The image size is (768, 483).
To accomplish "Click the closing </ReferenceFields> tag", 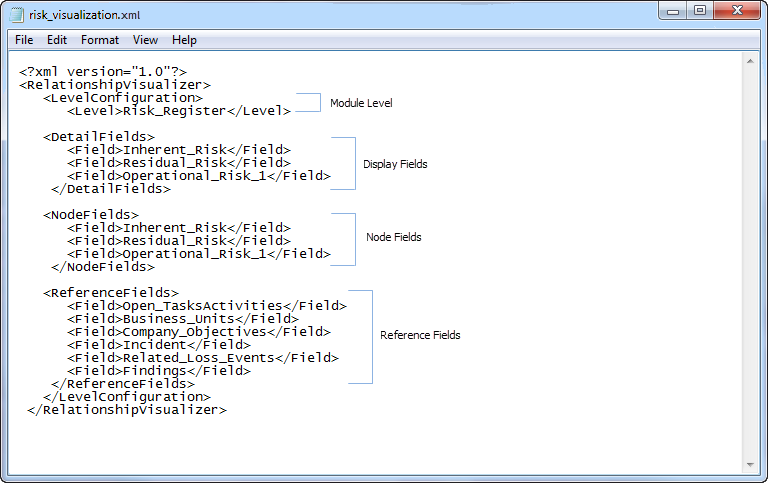I will click(x=123, y=384).
